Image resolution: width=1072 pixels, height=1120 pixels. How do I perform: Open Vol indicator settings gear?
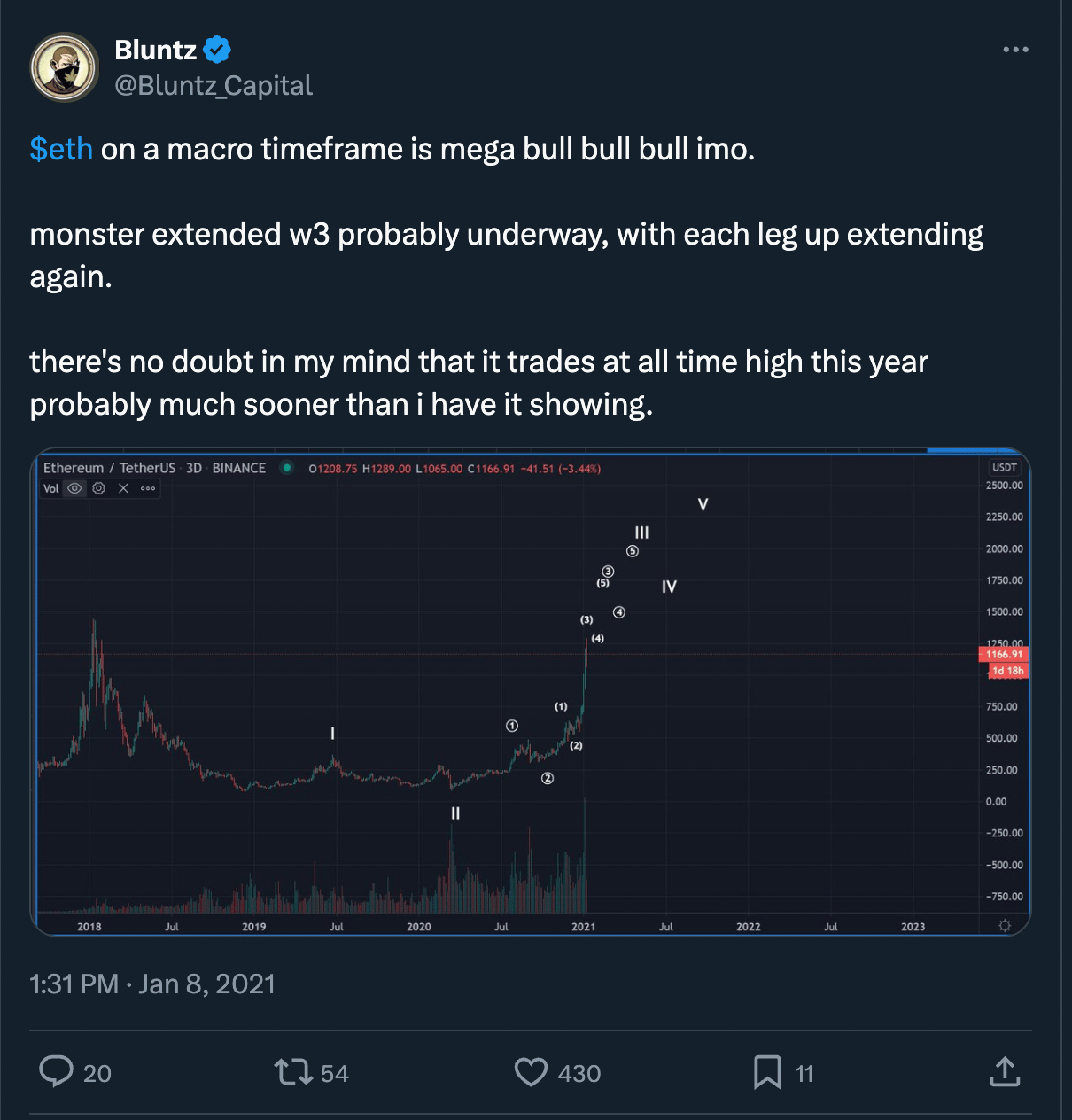[99, 488]
